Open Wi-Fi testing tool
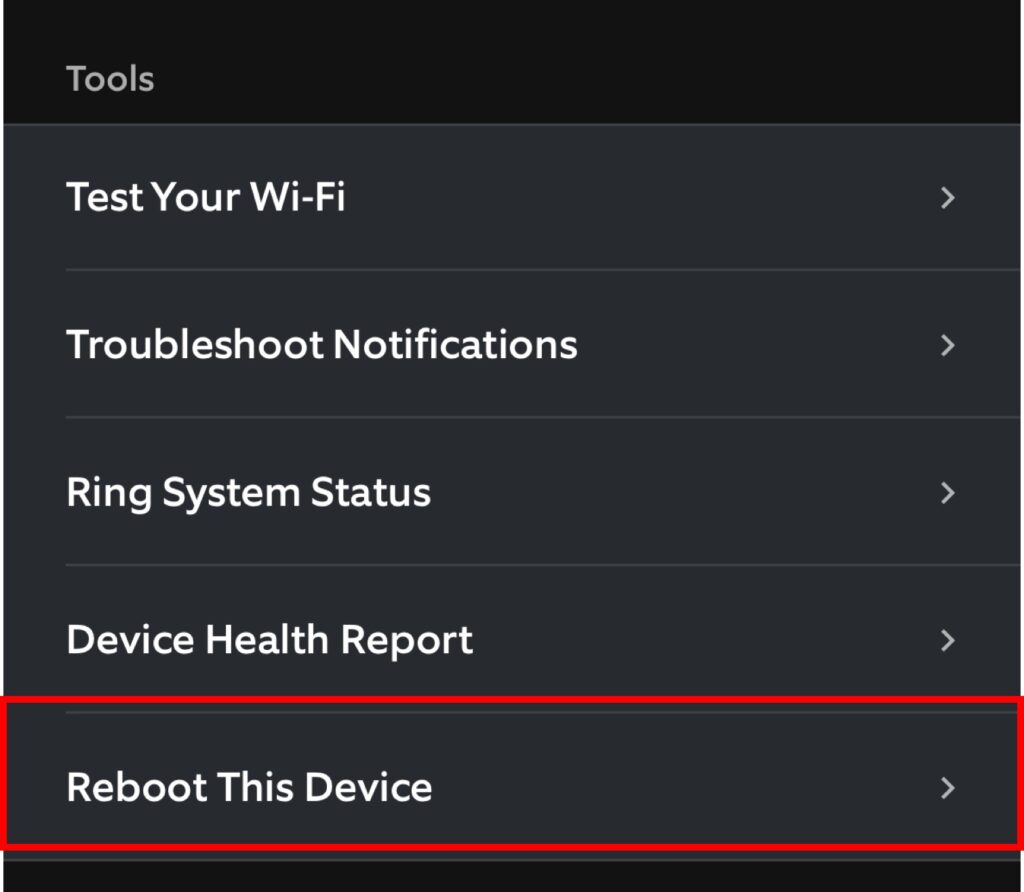This screenshot has height=892, width=1024. click(205, 197)
